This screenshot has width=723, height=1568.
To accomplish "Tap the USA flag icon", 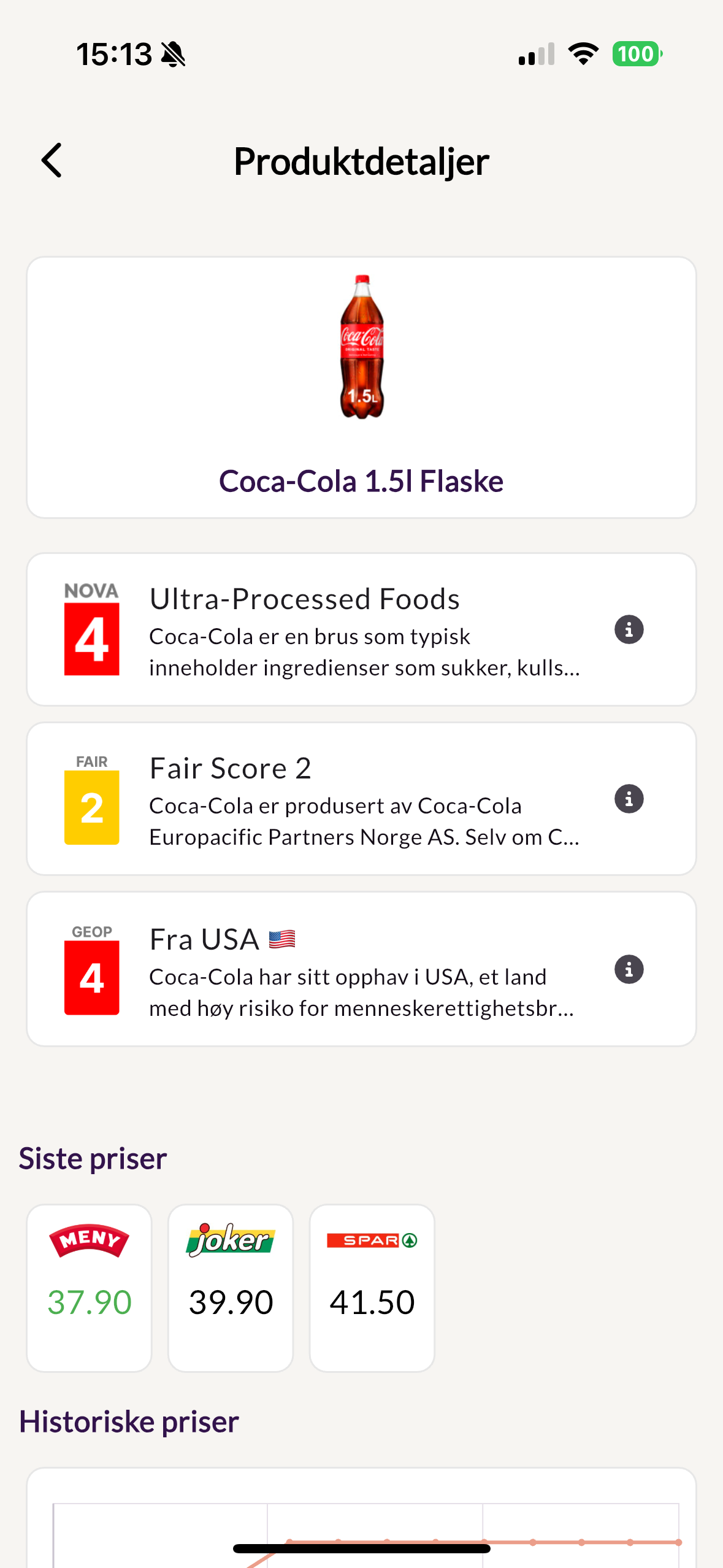I will (x=282, y=939).
